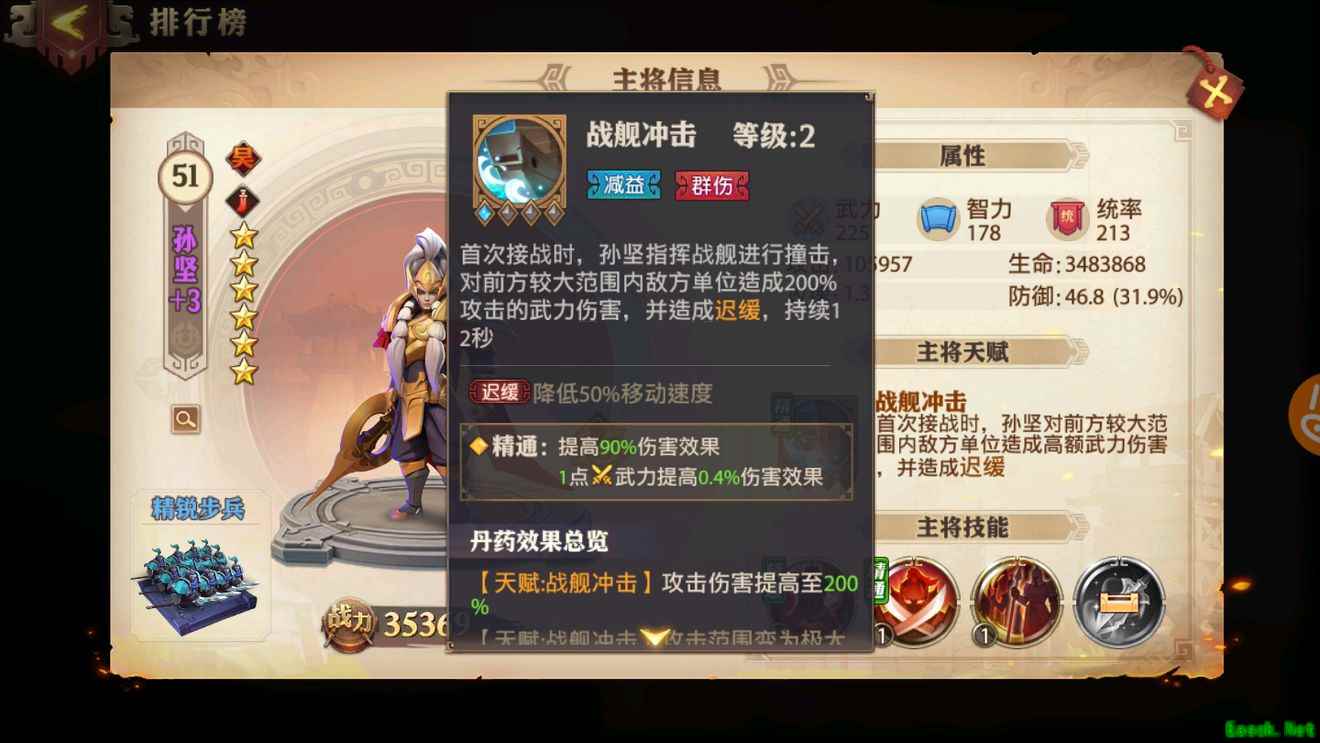Tap the 迟缓 status label

[x=500, y=393]
